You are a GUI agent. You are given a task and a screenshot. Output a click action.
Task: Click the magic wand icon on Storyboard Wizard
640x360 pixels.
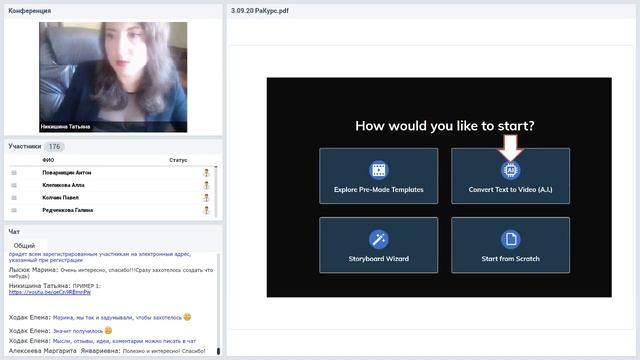click(x=378, y=239)
